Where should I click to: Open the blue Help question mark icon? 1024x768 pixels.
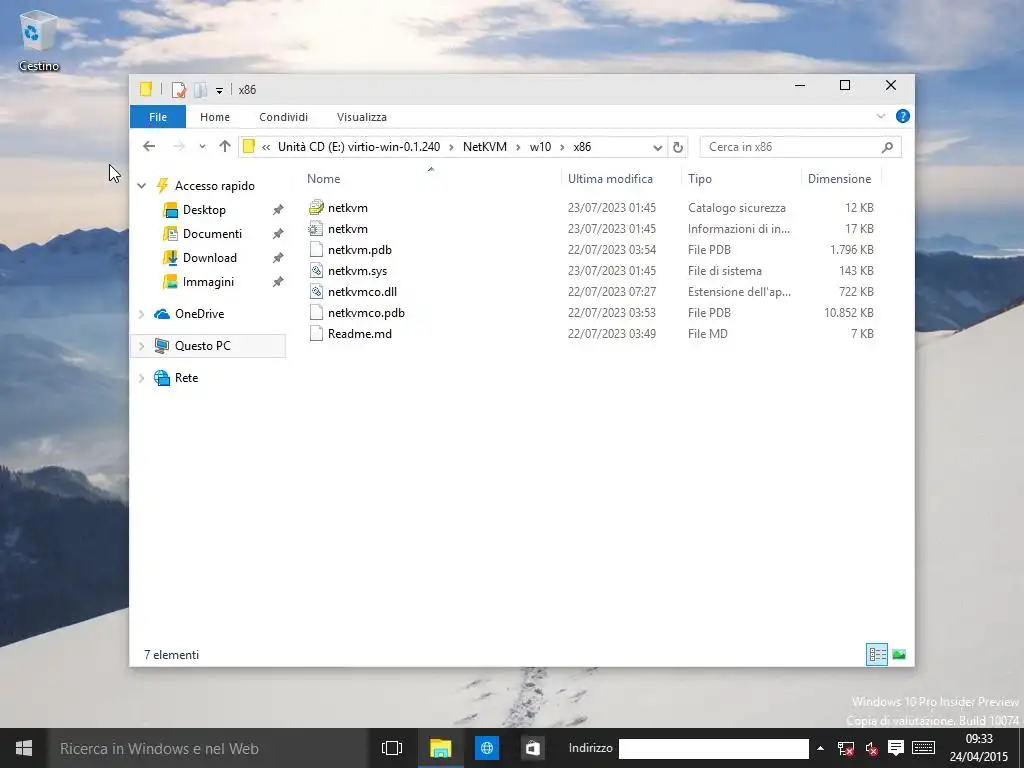[903, 116]
